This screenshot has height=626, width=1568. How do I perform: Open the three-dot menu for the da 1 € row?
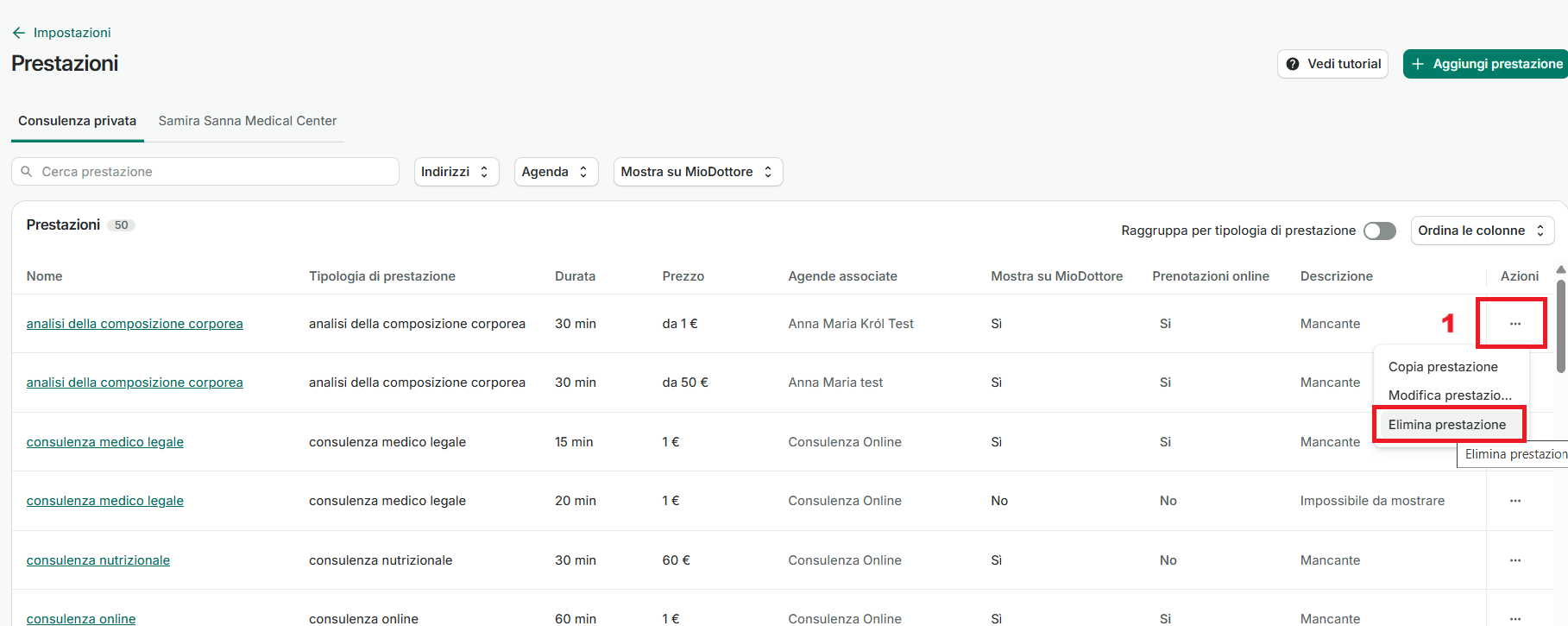point(1515,324)
